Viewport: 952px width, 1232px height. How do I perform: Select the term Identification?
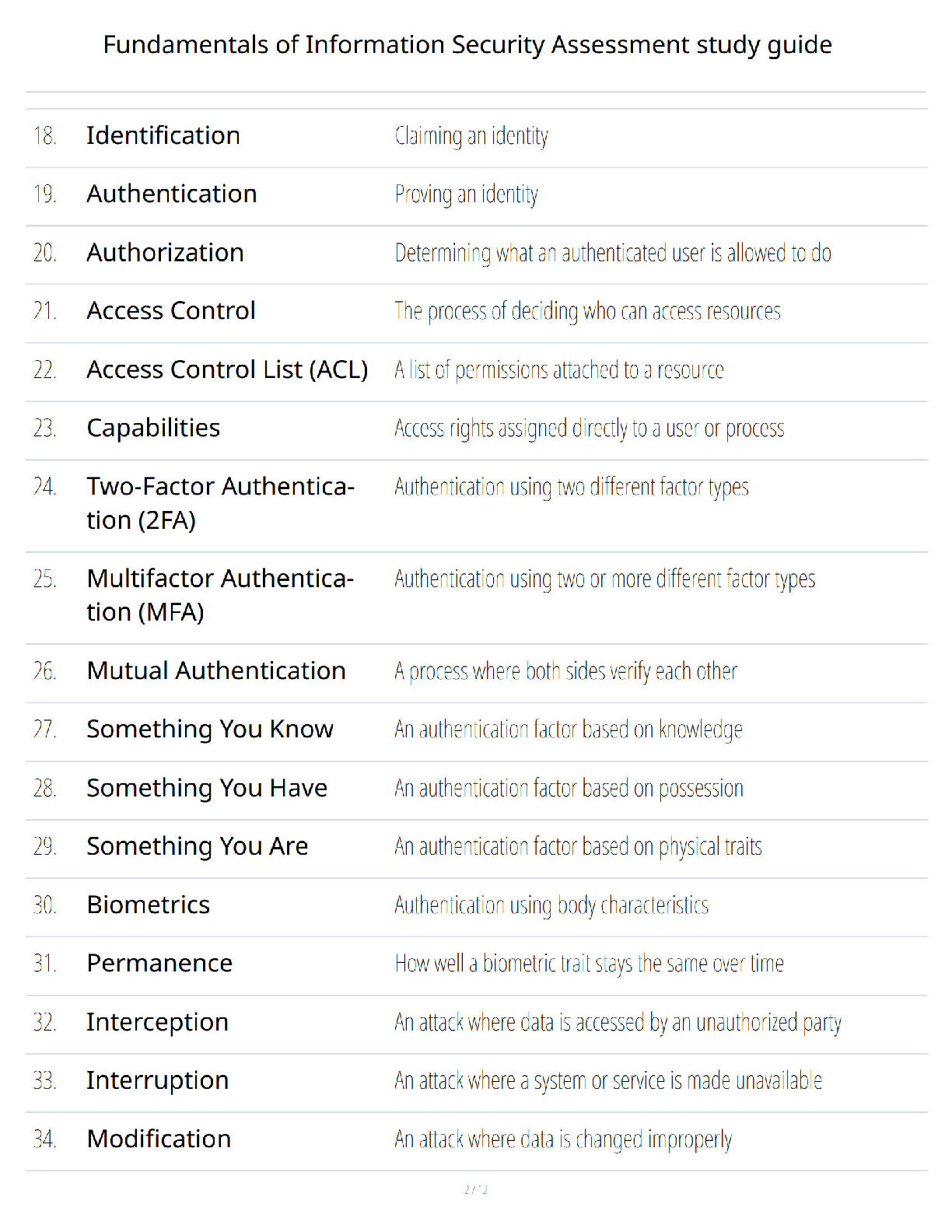click(163, 135)
